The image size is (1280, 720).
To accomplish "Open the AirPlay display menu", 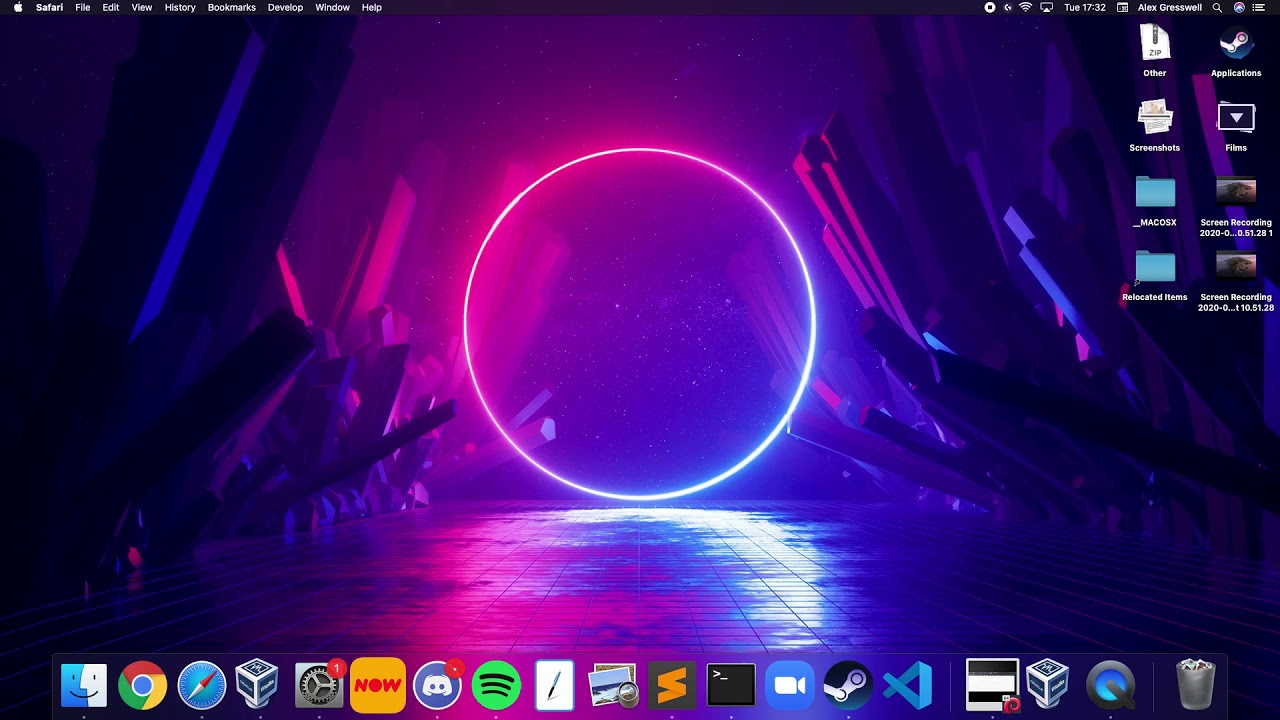I will [1047, 7].
